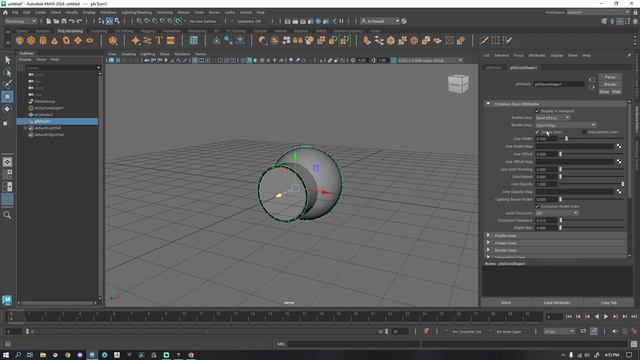Toggle the Outliner button in left sidebar
This screenshot has width=640, height=360.
tap(7, 200)
